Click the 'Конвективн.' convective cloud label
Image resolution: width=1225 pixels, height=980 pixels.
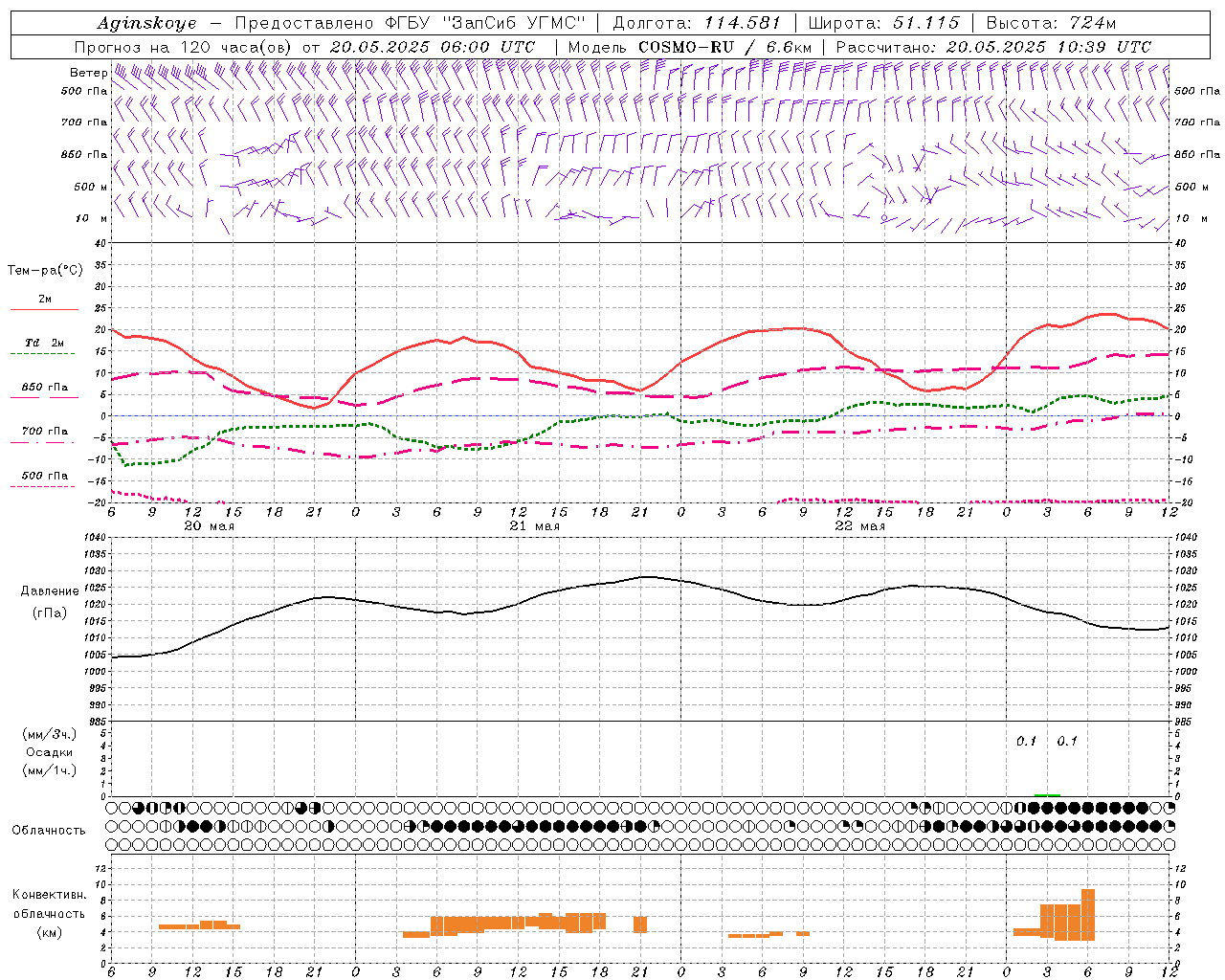point(49,895)
